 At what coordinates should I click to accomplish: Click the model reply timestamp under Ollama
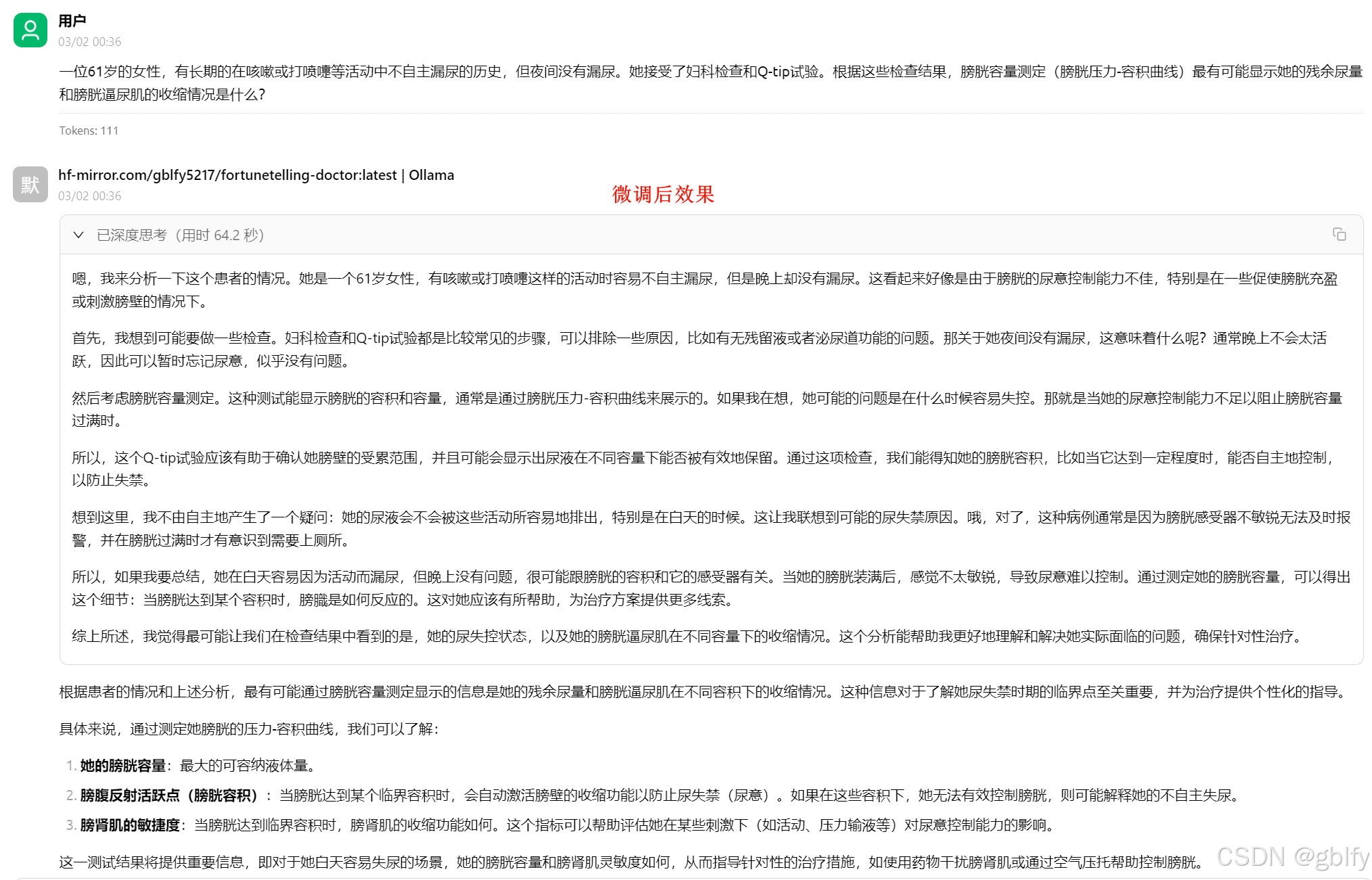[89, 196]
